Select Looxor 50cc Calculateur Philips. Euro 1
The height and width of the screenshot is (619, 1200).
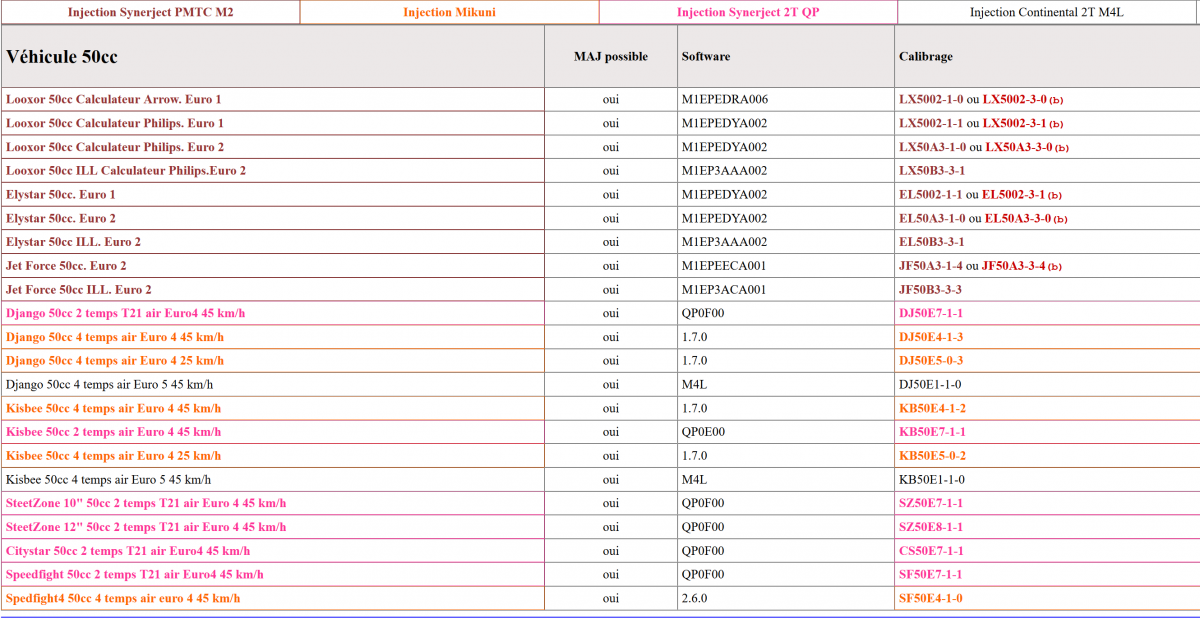[115, 123]
